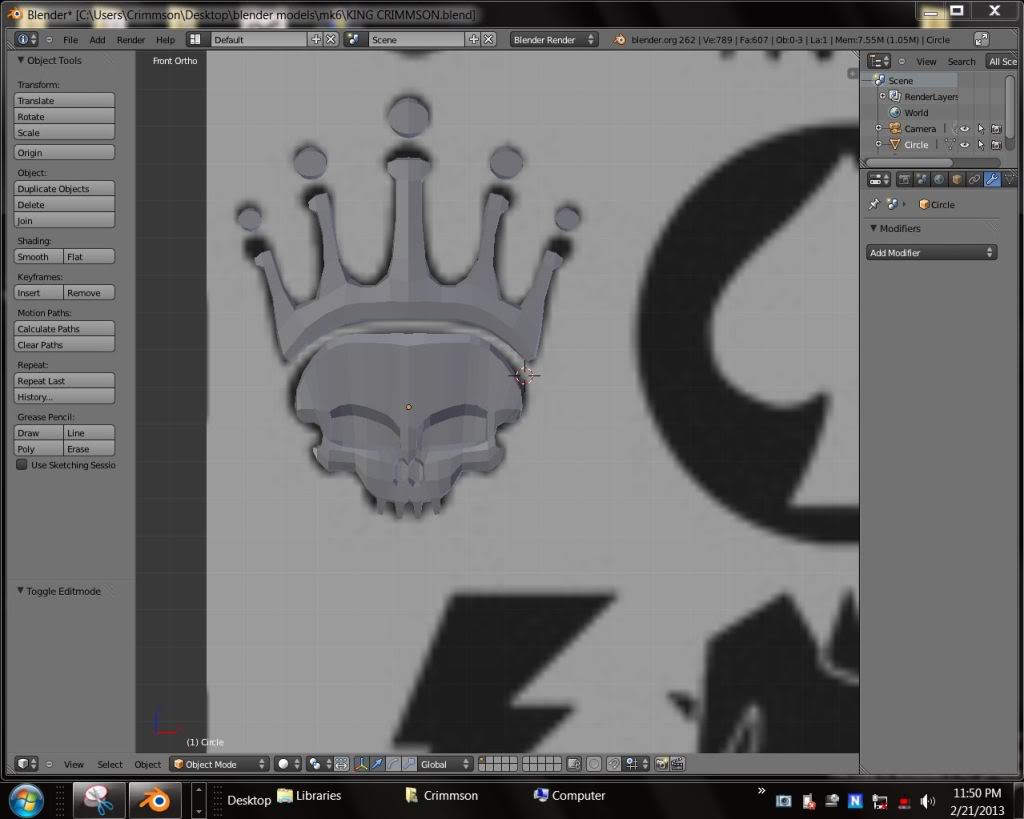
Task: Delete the Default screen layout
Action: [331, 39]
